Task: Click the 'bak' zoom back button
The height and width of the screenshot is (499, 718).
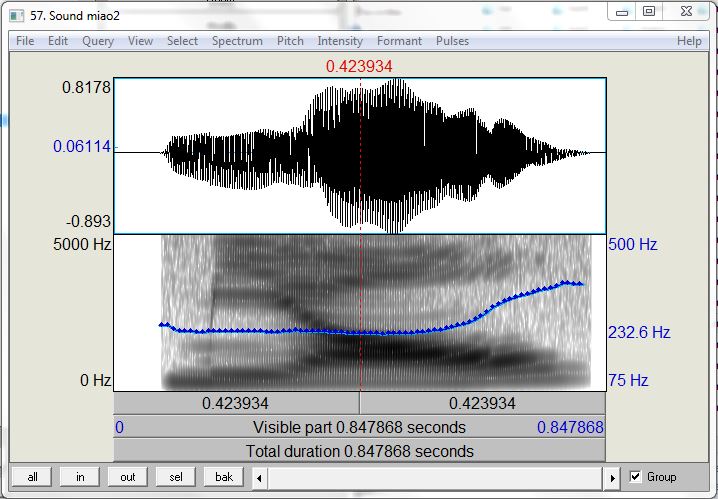Action: [x=224, y=477]
